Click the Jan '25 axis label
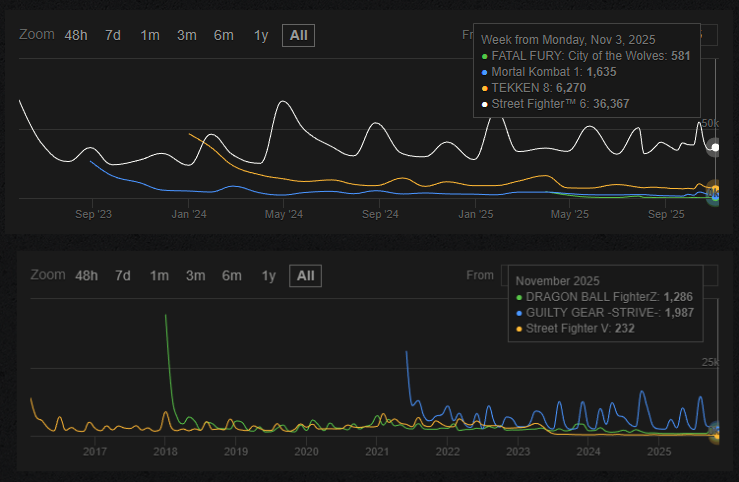 tap(476, 214)
